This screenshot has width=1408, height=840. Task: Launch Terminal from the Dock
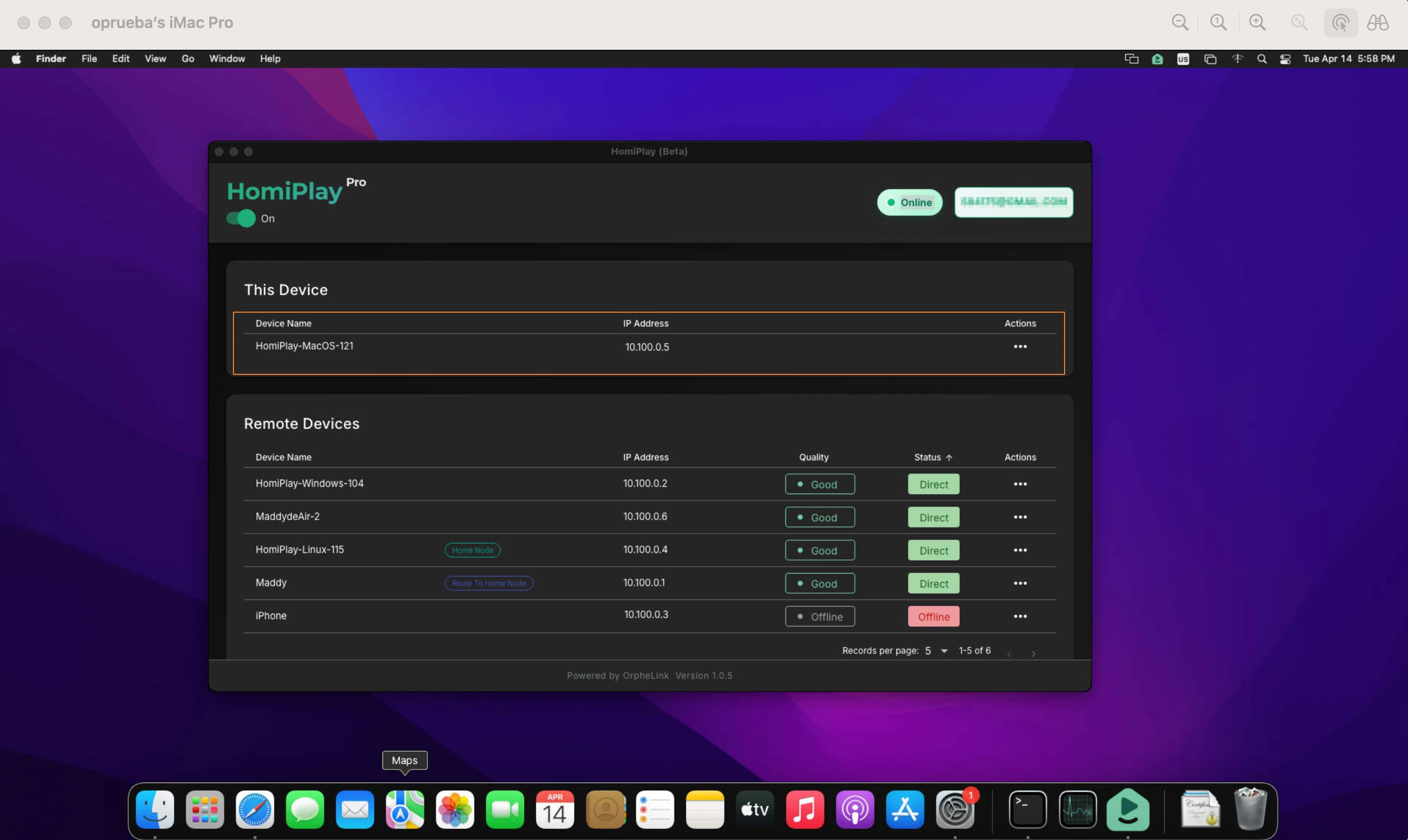coord(1027,809)
